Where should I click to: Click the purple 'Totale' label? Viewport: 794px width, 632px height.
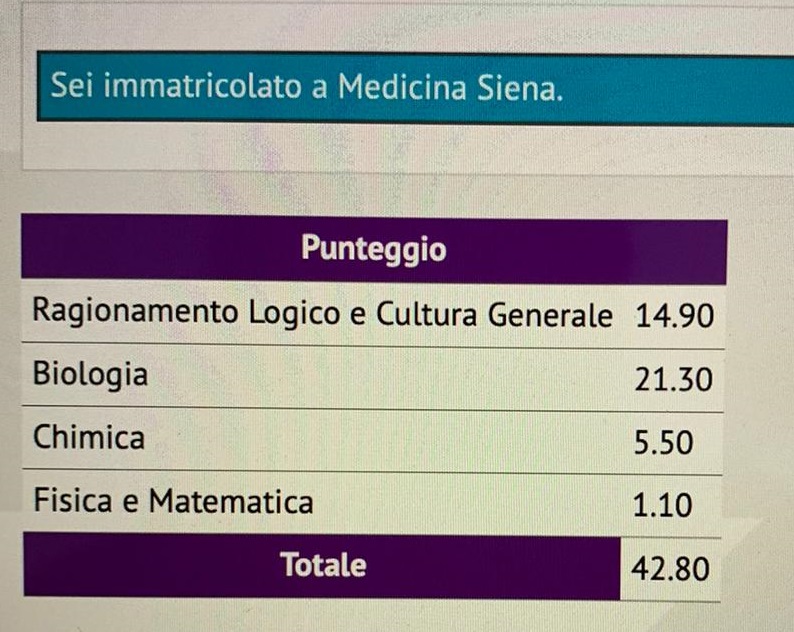(323, 565)
